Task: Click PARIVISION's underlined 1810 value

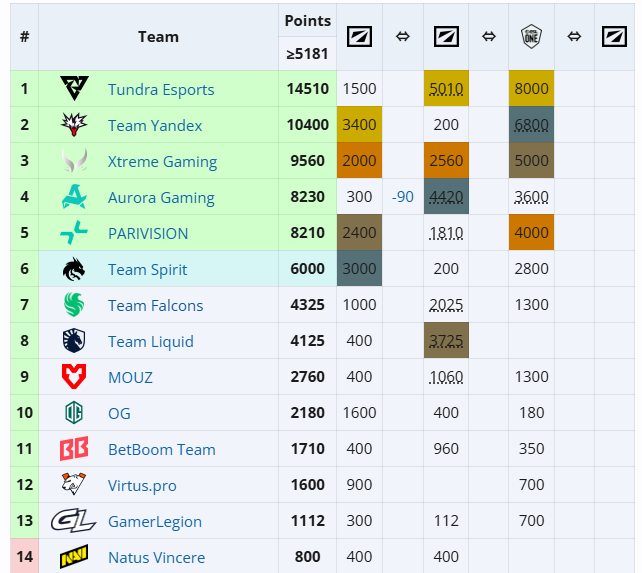Action: tap(446, 233)
